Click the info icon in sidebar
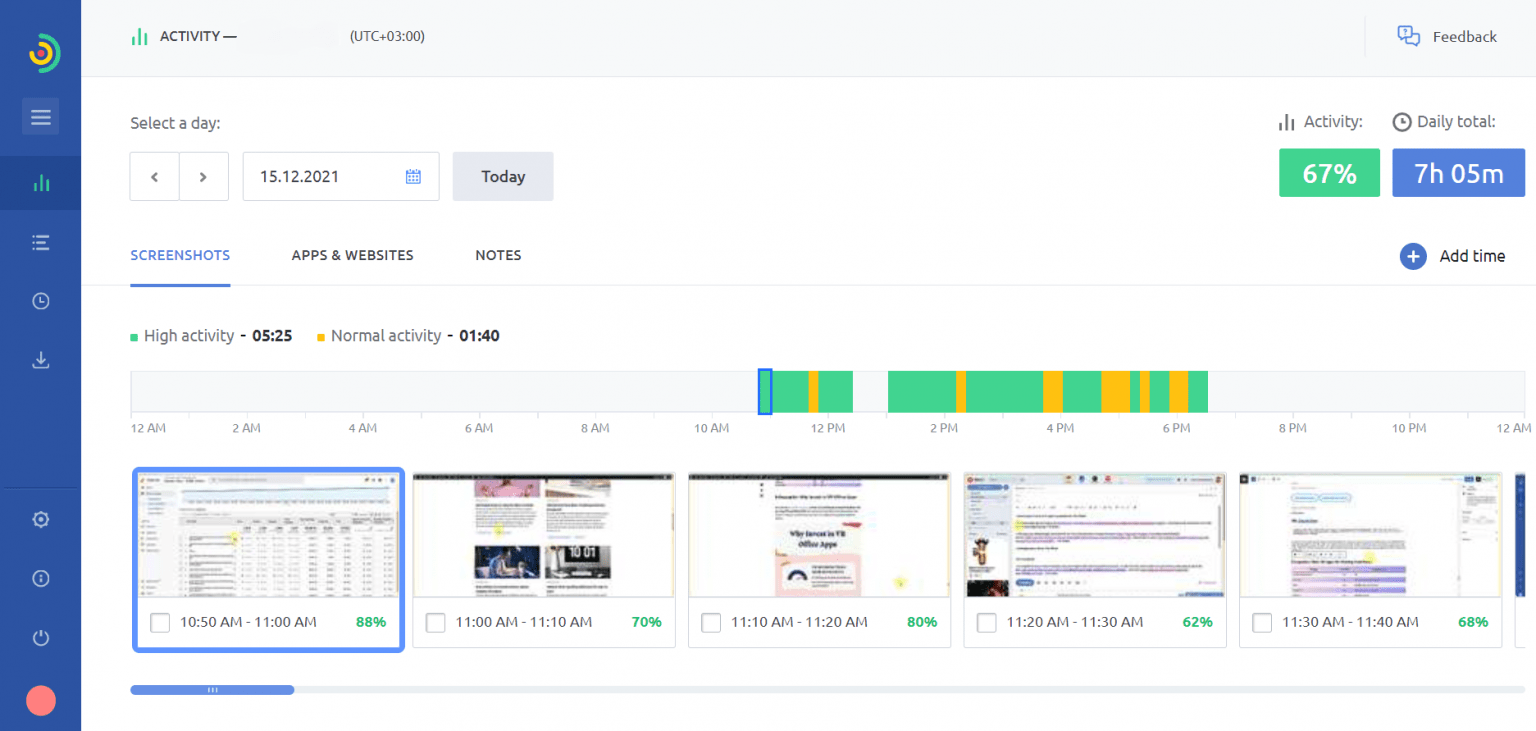Screen dimensions: 1536x731 tap(40, 578)
